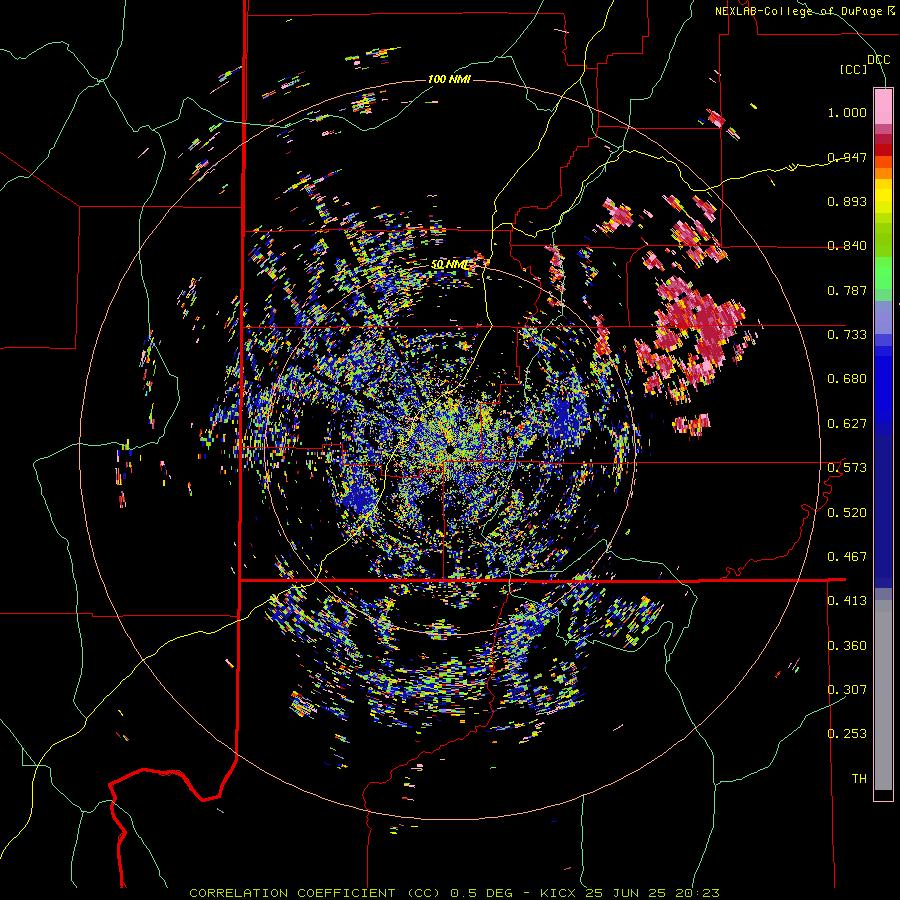The width and height of the screenshot is (900, 900).
Task: Click the TH threshold label
Action: (x=859, y=778)
